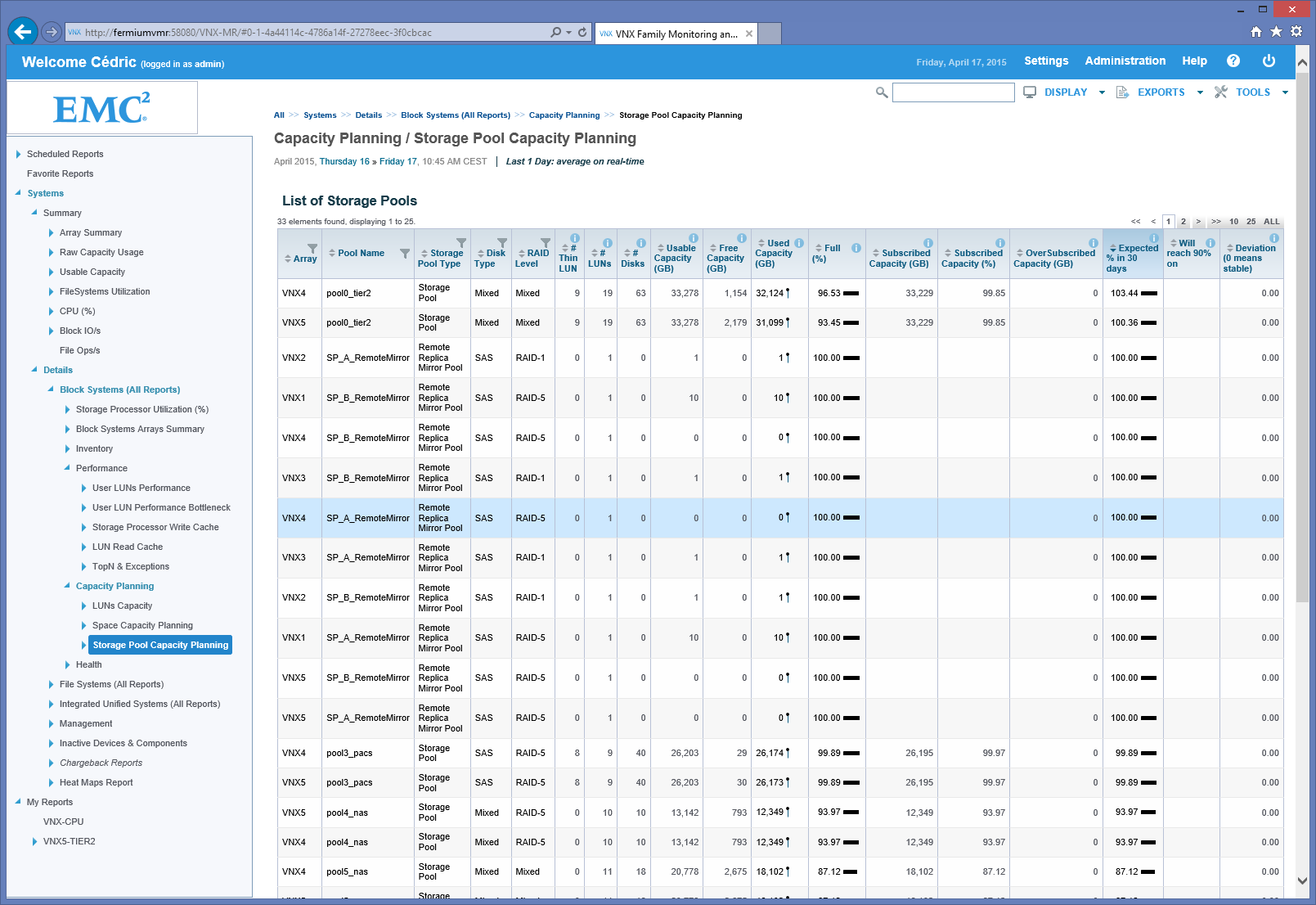The height and width of the screenshot is (905, 1316).
Task: Click the help question mark icon
Action: [1233, 61]
